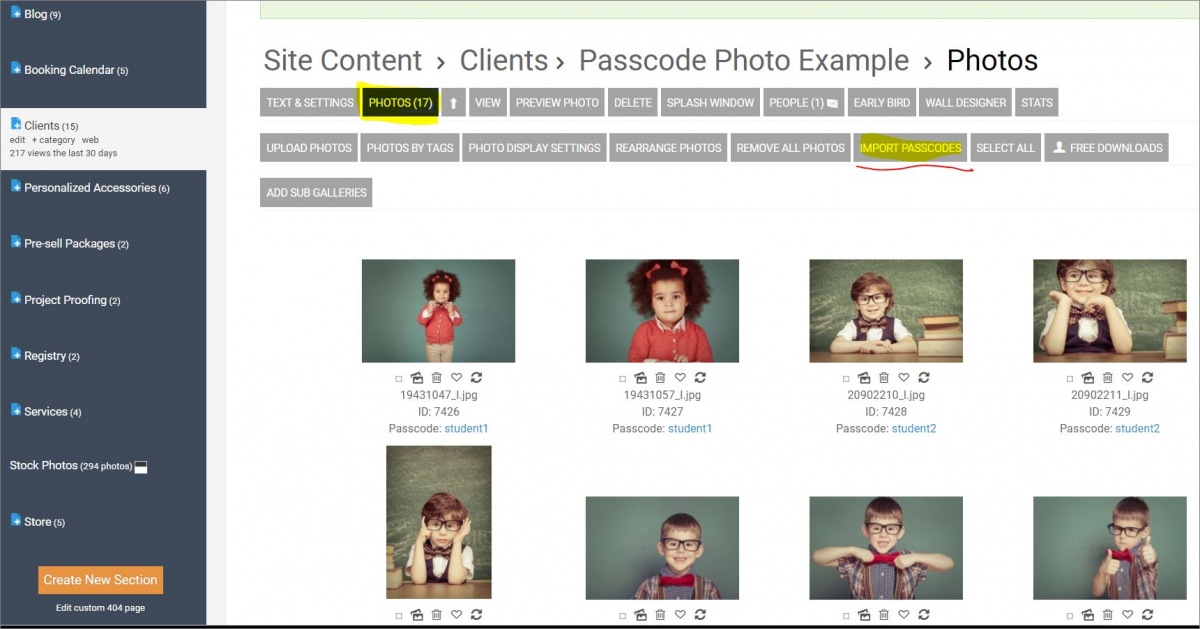The width and height of the screenshot is (1200, 629).
Task: Click the refresh arrows icon for 19431057_l.jpg
Action: tap(700, 377)
